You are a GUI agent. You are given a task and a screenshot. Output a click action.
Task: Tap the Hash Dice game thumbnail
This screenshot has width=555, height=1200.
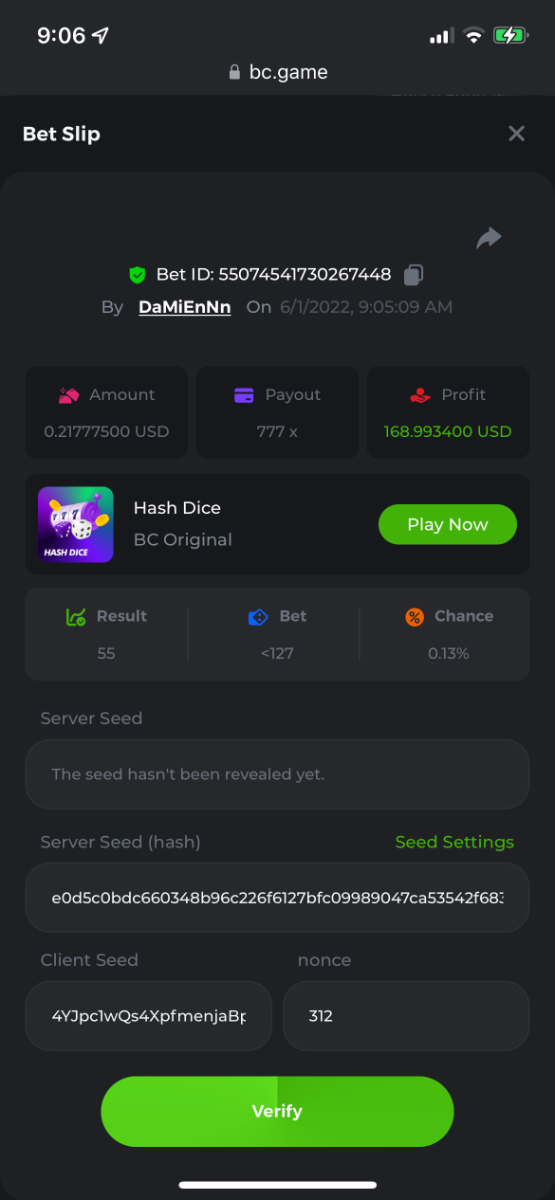click(76, 525)
